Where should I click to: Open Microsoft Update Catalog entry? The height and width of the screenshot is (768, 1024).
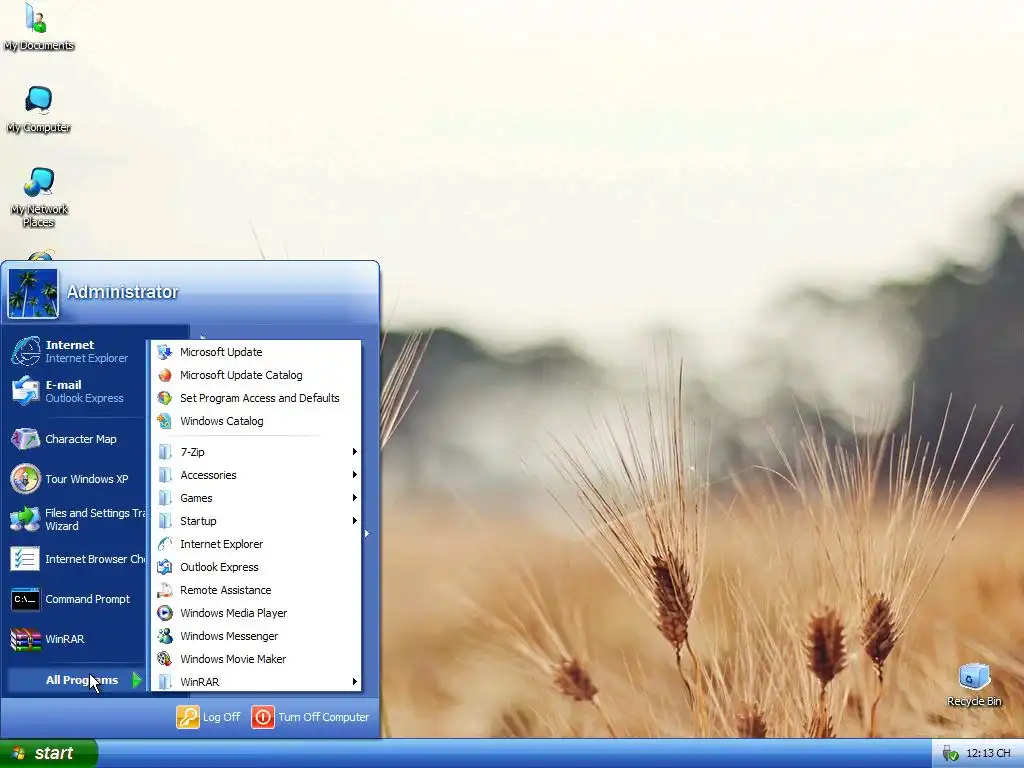click(x=256, y=375)
